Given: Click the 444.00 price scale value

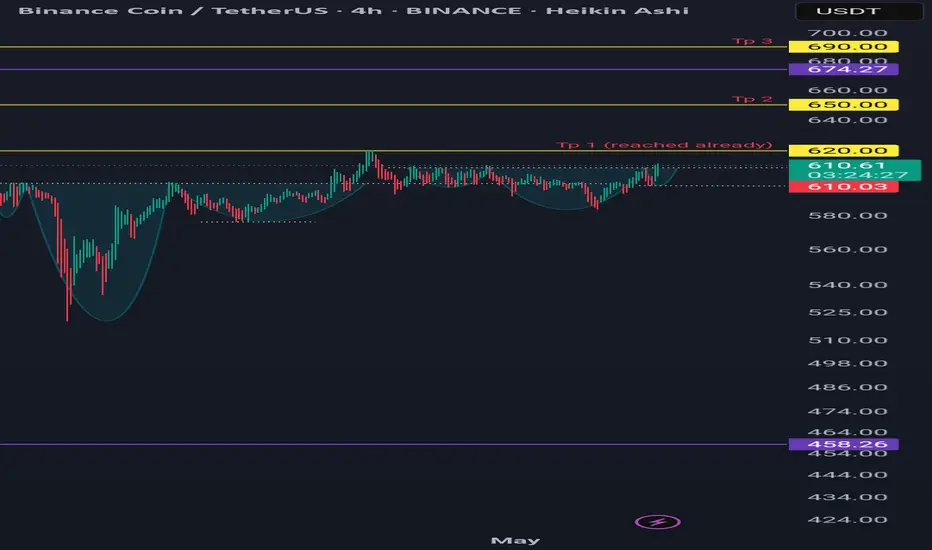Looking at the screenshot, I should [x=848, y=475].
